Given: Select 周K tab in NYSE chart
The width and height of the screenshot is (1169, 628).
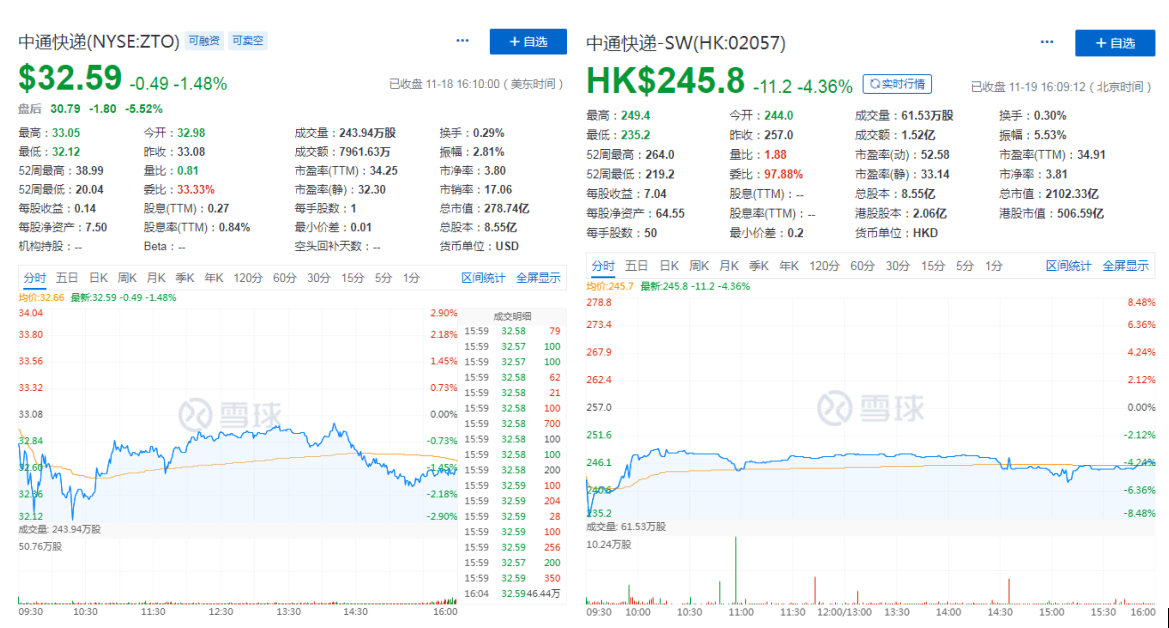Looking at the screenshot, I should [x=127, y=277].
